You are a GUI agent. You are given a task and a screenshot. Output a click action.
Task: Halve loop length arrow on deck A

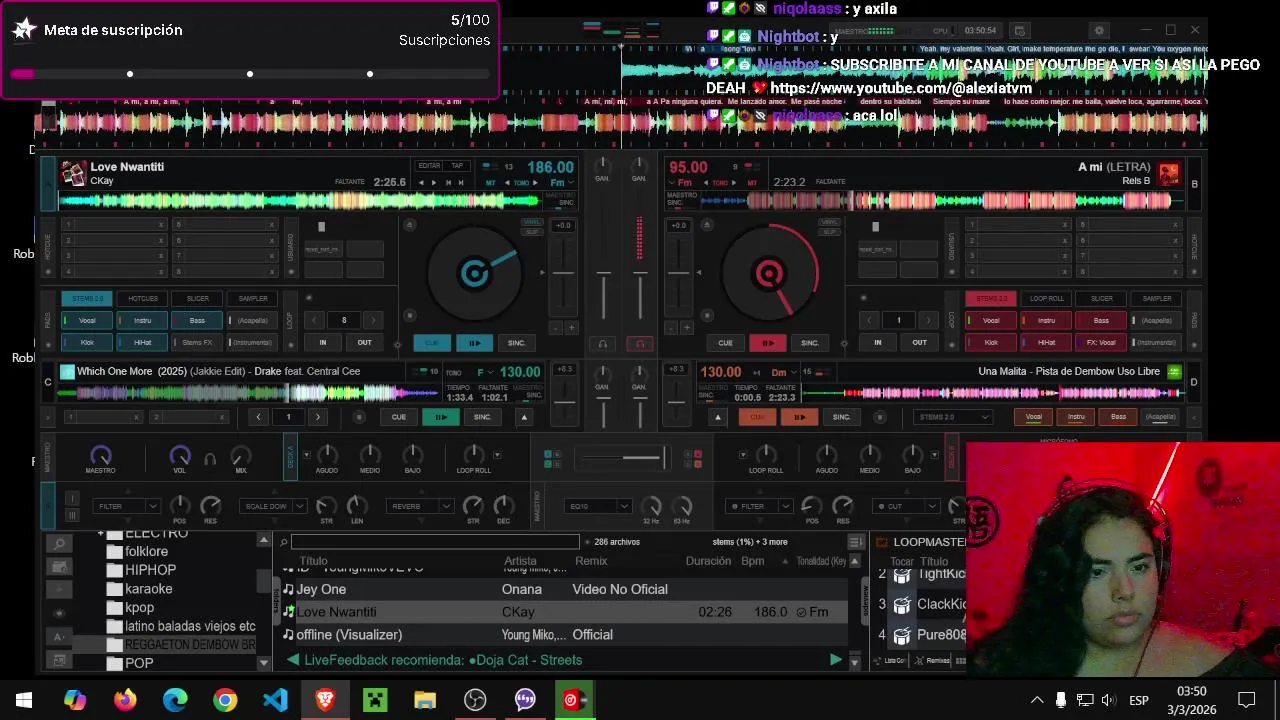(314, 320)
